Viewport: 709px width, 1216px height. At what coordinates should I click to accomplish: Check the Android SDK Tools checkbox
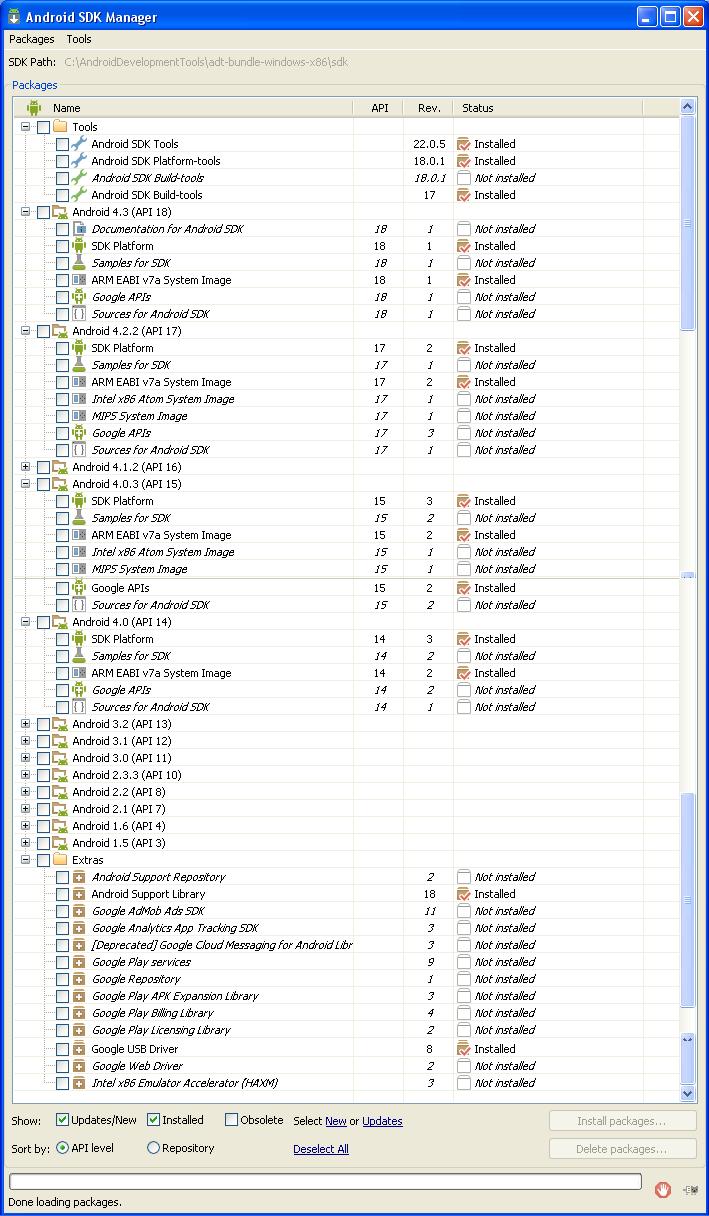pos(62,145)
